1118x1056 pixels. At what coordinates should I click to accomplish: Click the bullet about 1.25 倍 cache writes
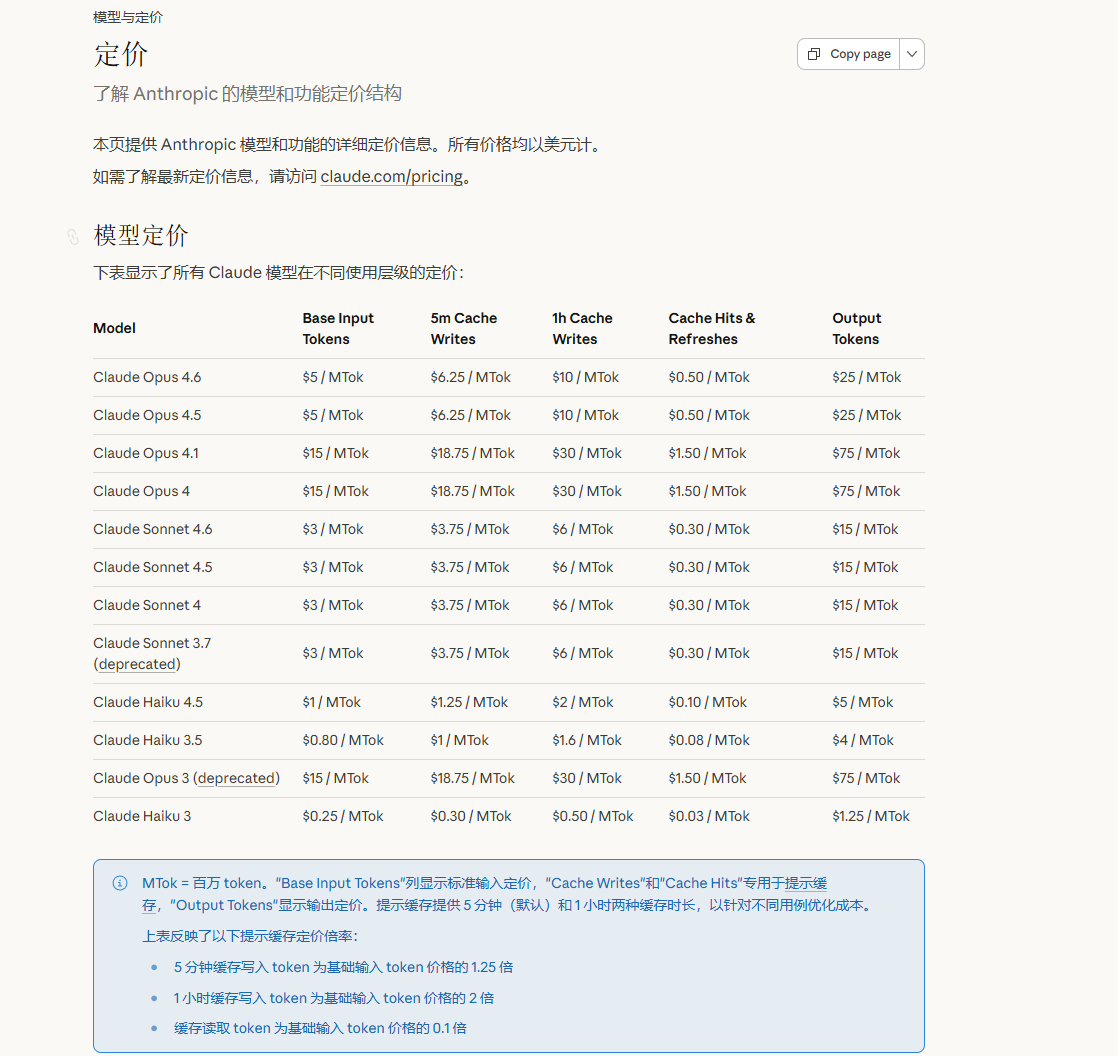343,968
